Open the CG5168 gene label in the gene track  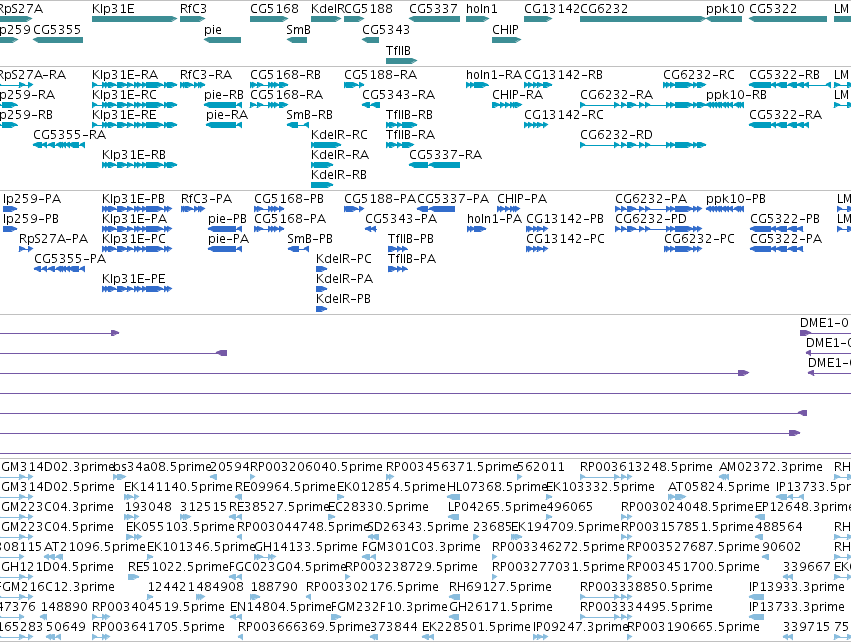click(x=274, y=9)
